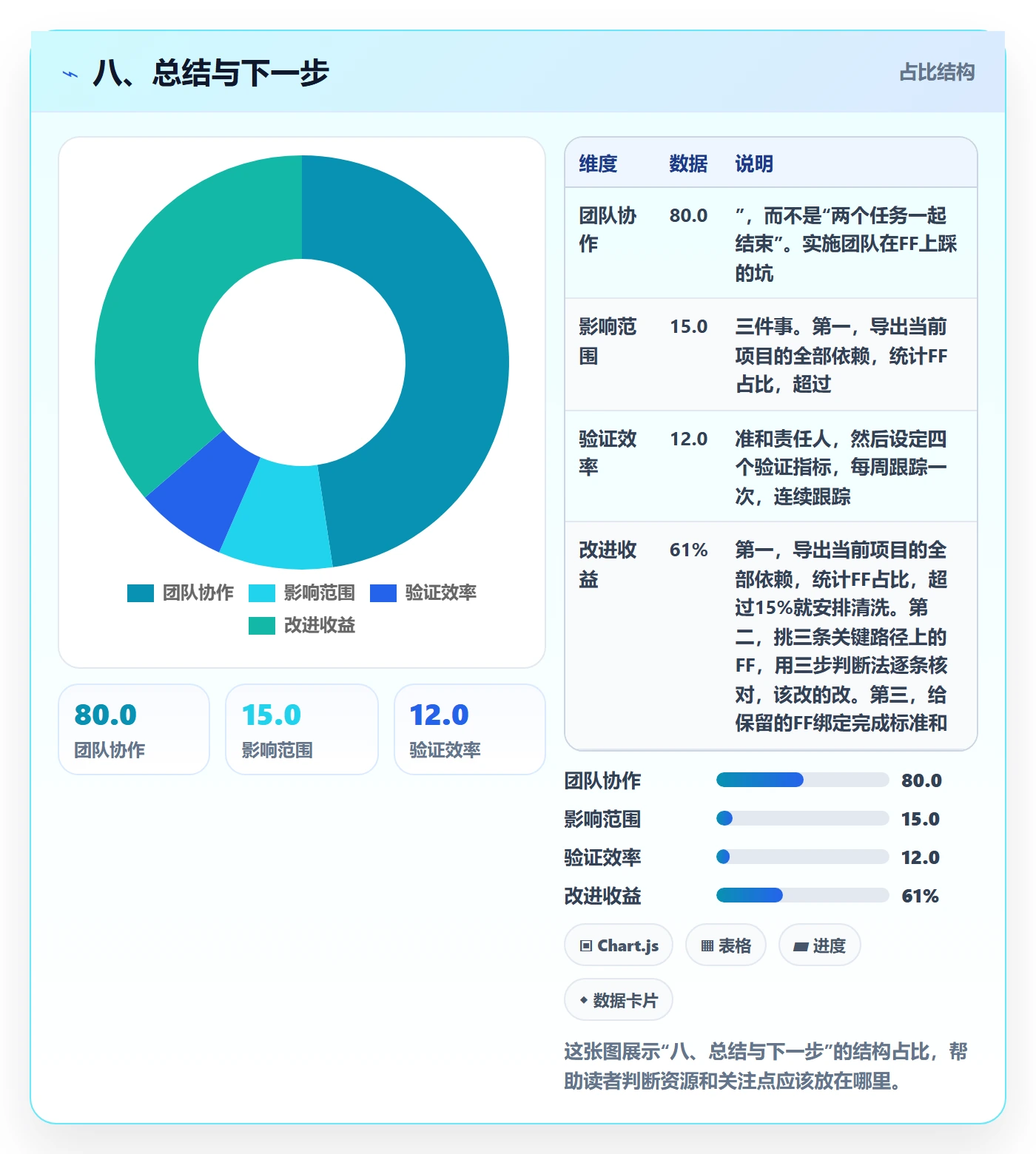The width and height of the screenshot is (1036, 1154).
Task: Open the Chart.js chip
Action: (619, 945)
